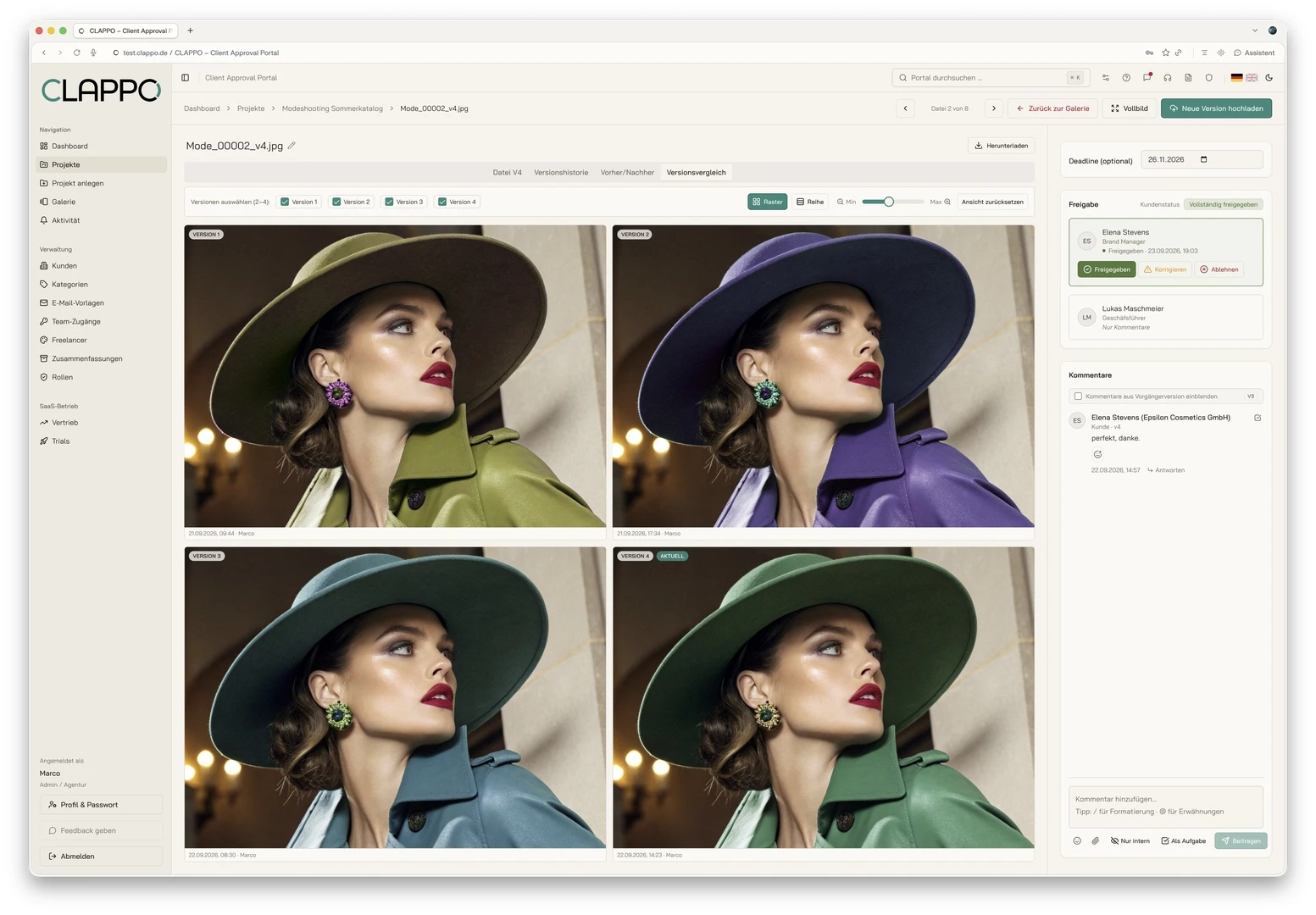
Task: Toggle Nur intern comment visibility
Action: click(1130, 841)
